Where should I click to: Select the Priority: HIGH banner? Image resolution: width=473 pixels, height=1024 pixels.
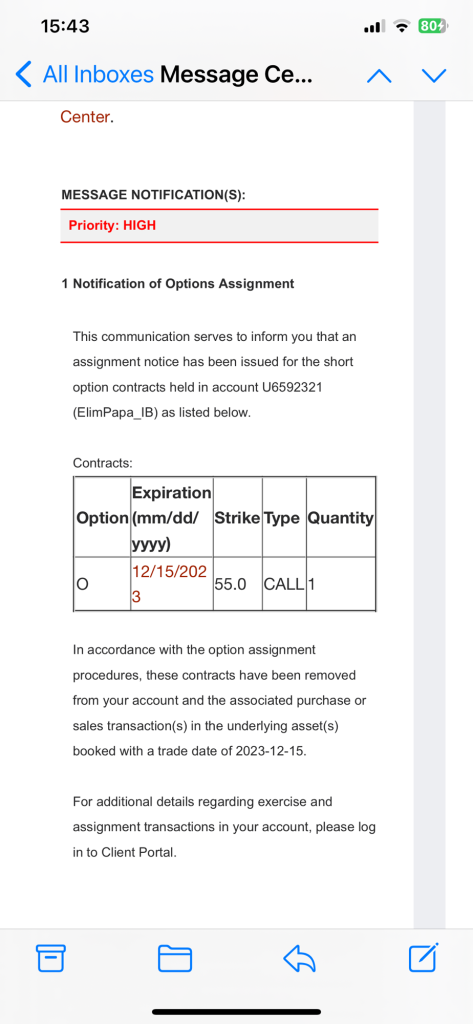pyautogui.click(x=219, y=226)
